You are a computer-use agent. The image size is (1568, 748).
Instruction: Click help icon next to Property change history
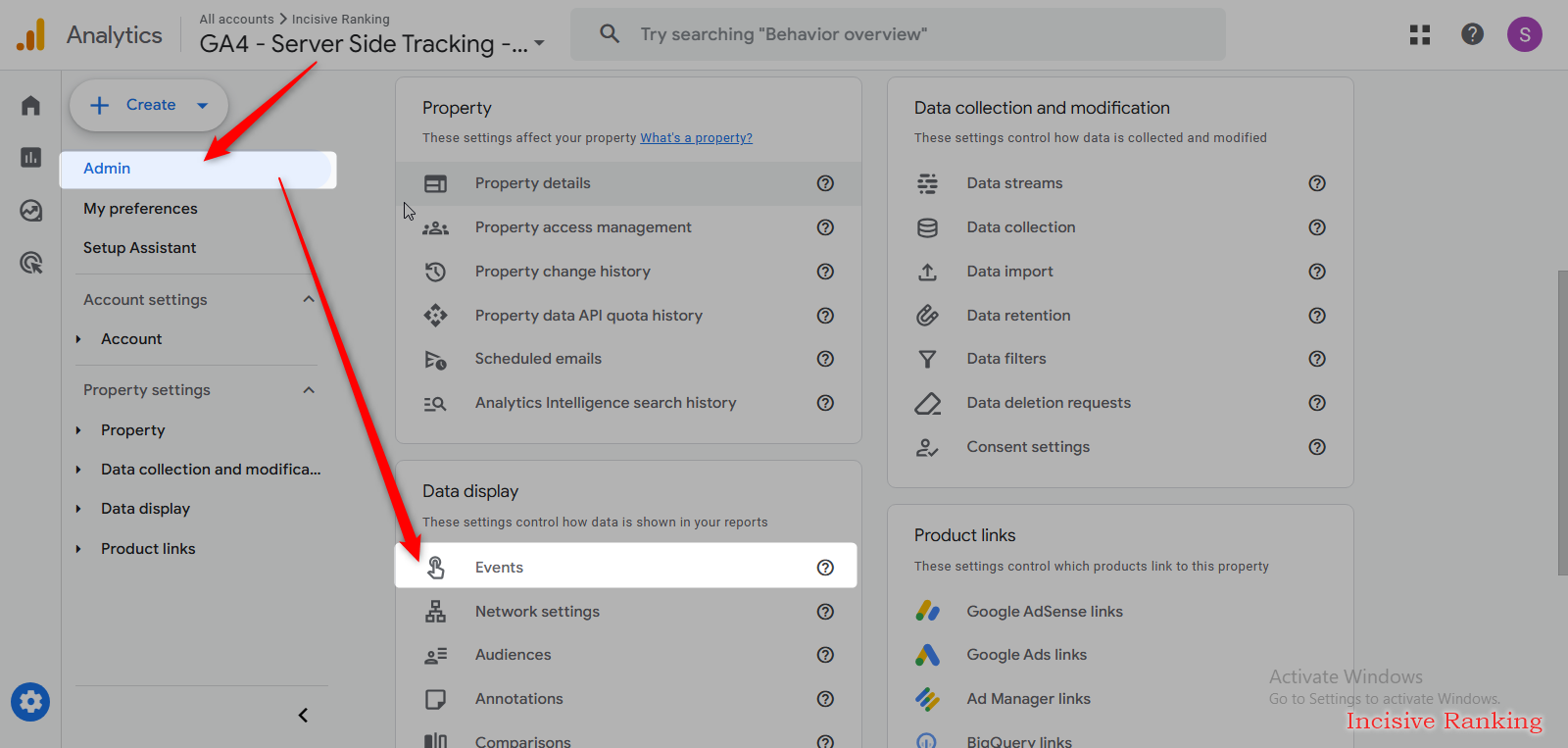point(825,272)
